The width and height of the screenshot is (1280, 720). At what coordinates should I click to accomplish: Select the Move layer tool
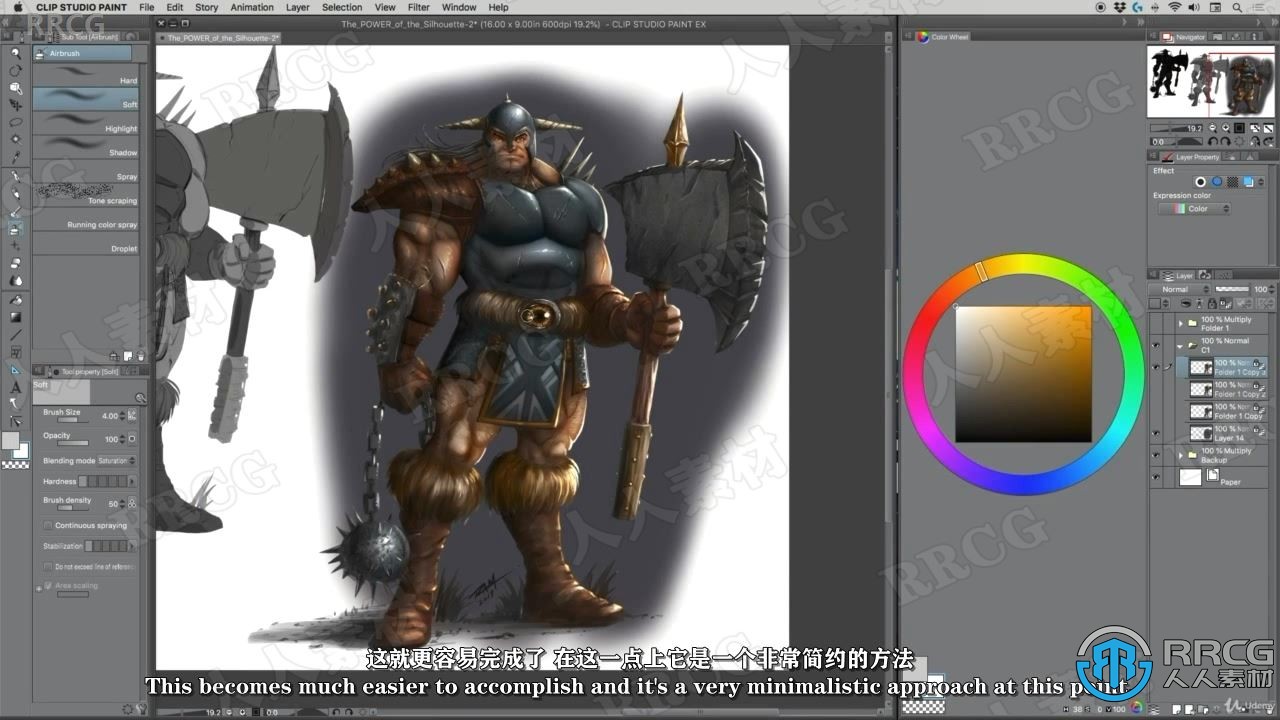[x=15, y=105]
